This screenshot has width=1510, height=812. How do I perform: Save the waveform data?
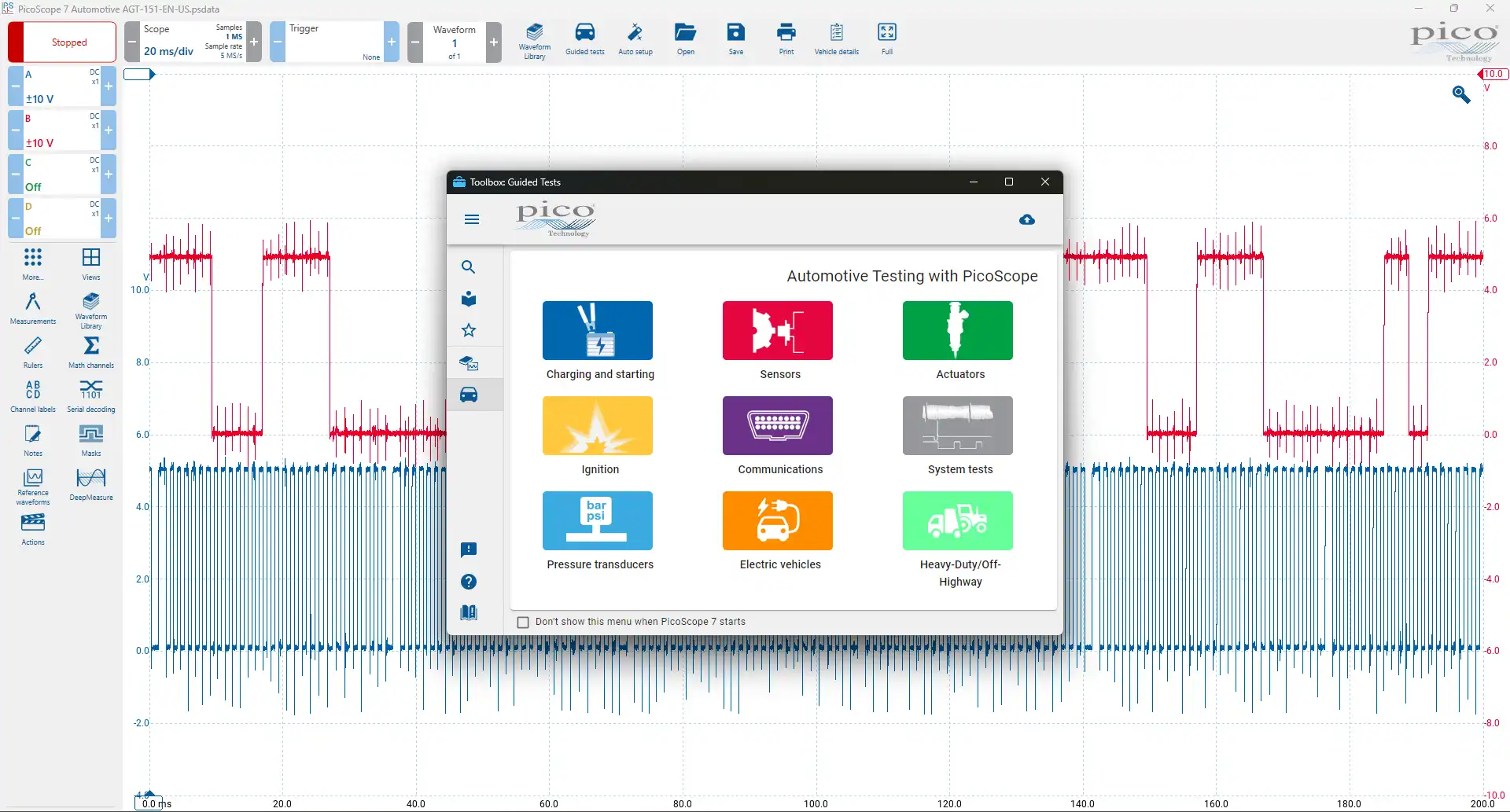[x=736, y=39]
